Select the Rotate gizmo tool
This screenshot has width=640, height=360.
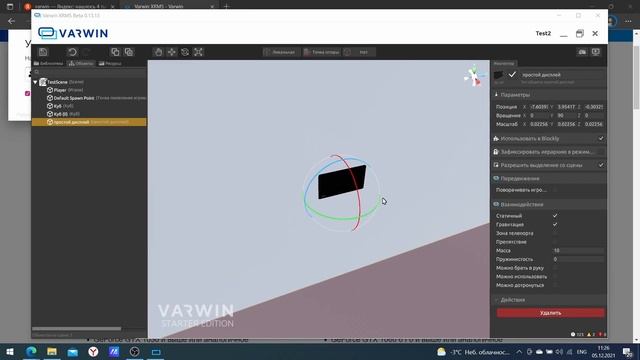click(185, 52)
